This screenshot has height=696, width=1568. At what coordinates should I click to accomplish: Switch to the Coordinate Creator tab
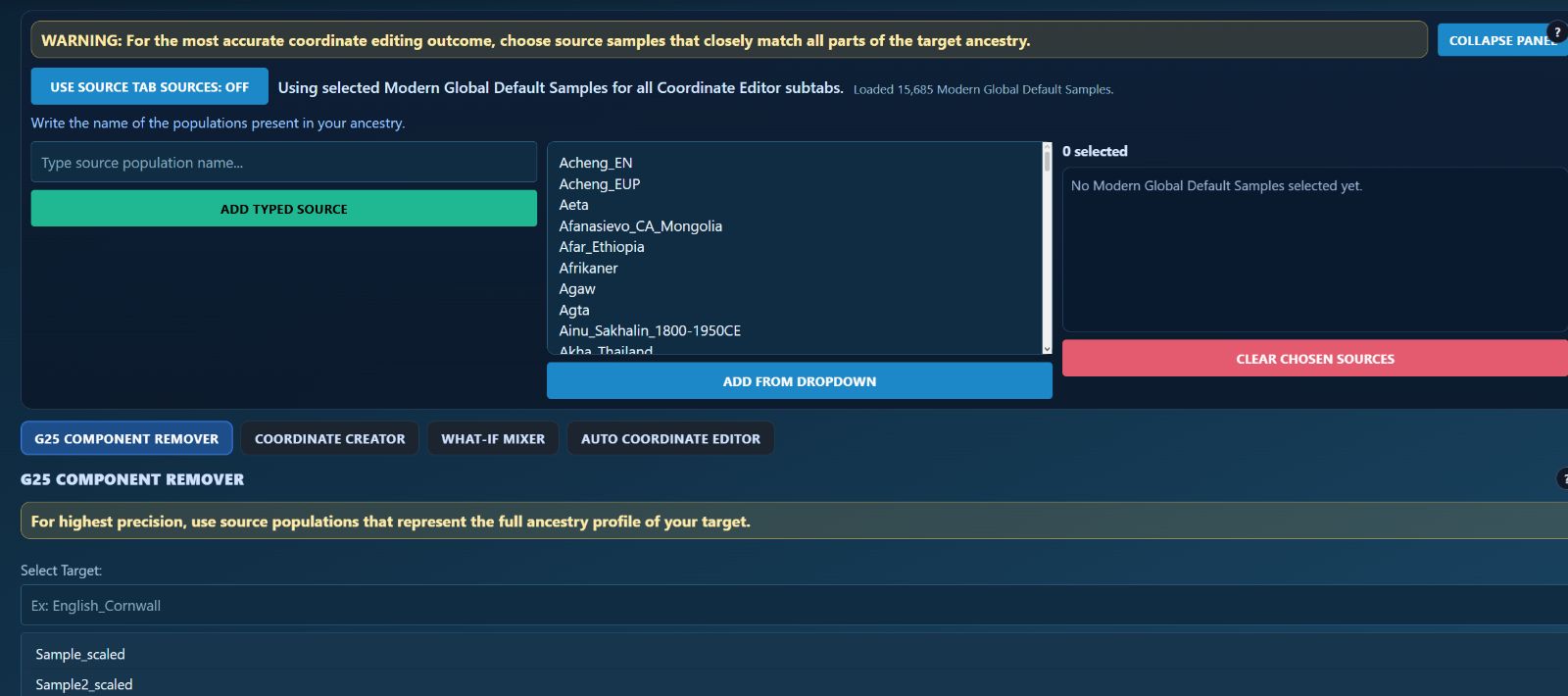pos(329,439)
